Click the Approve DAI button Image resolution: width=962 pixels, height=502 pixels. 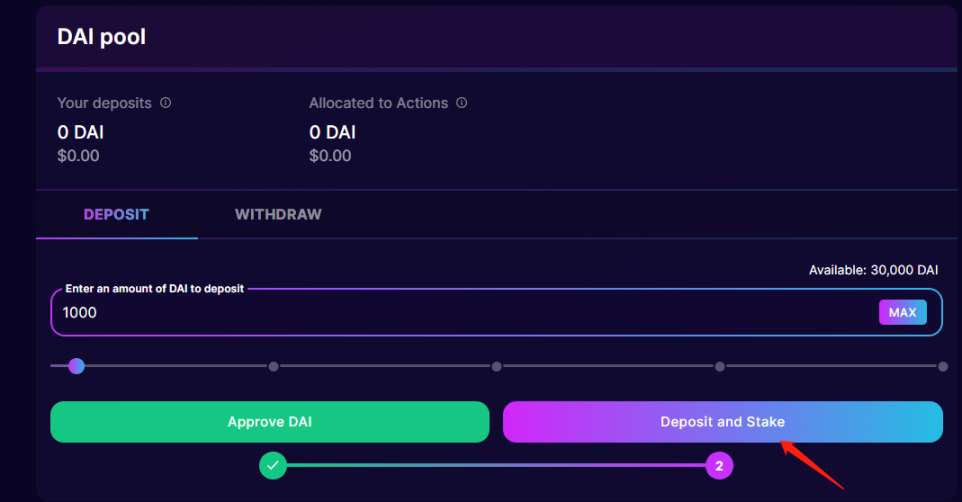pos(269,422)
